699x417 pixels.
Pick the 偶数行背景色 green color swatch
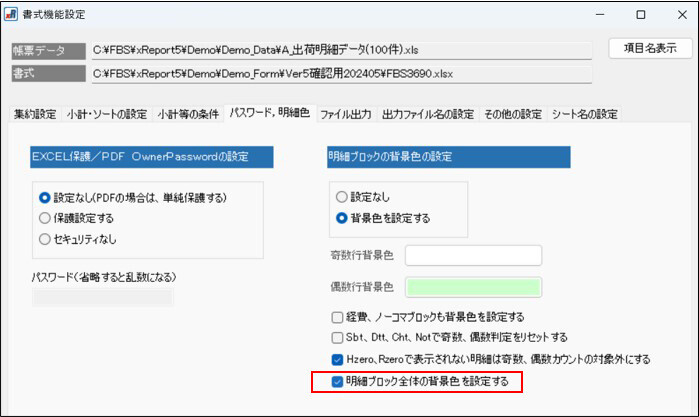click(473, 287)
